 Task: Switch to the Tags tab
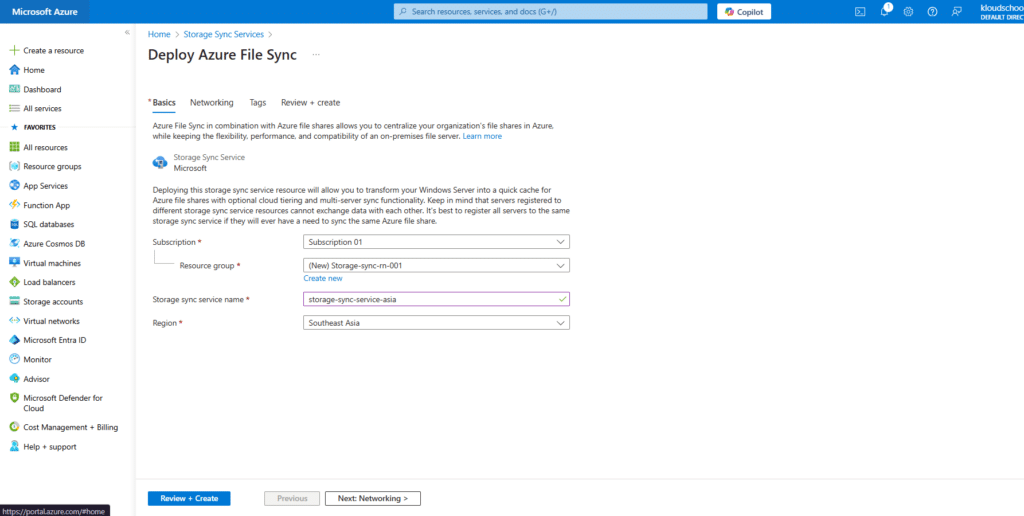point(258,103)
